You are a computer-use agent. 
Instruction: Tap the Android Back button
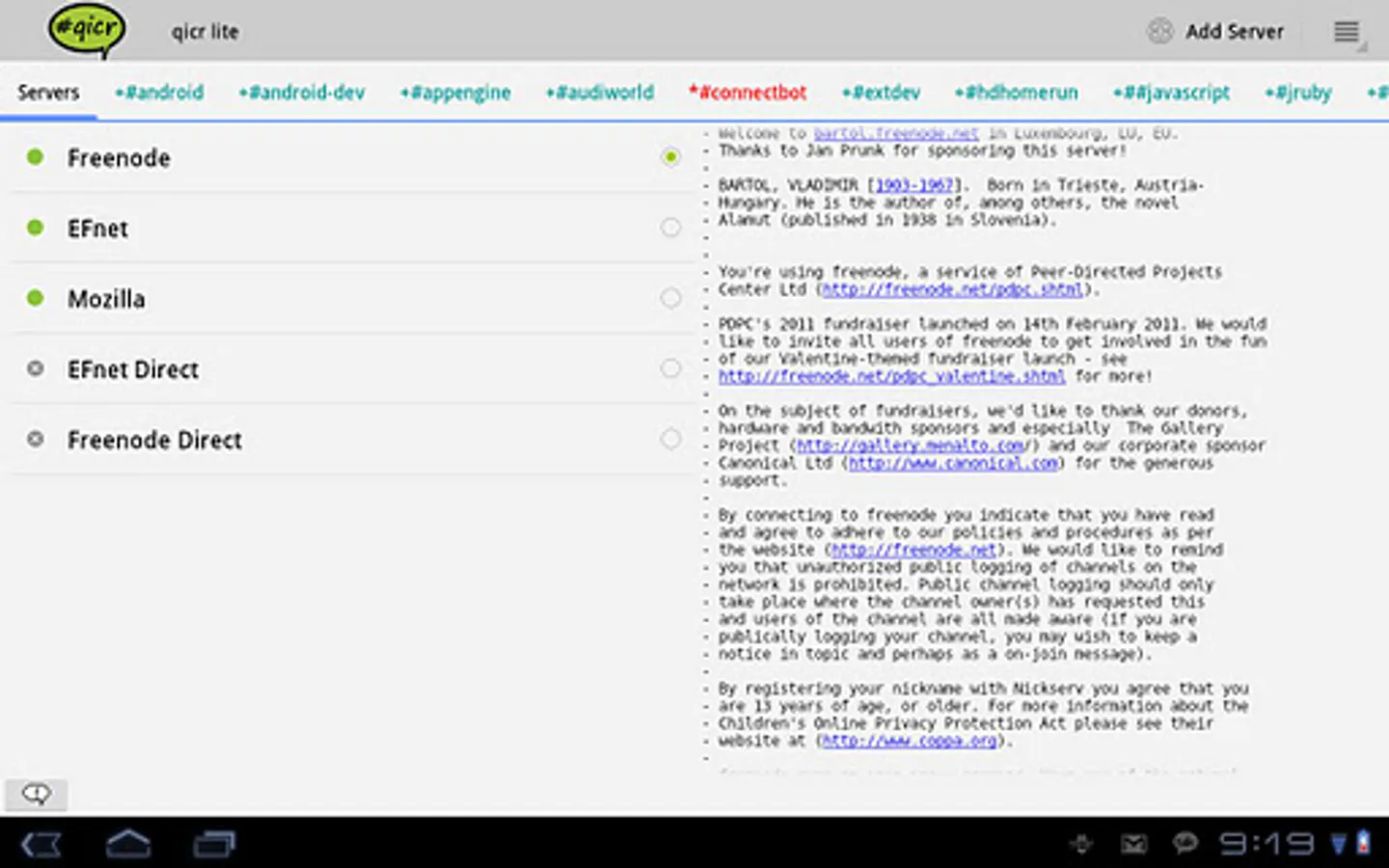pos(41,845)
